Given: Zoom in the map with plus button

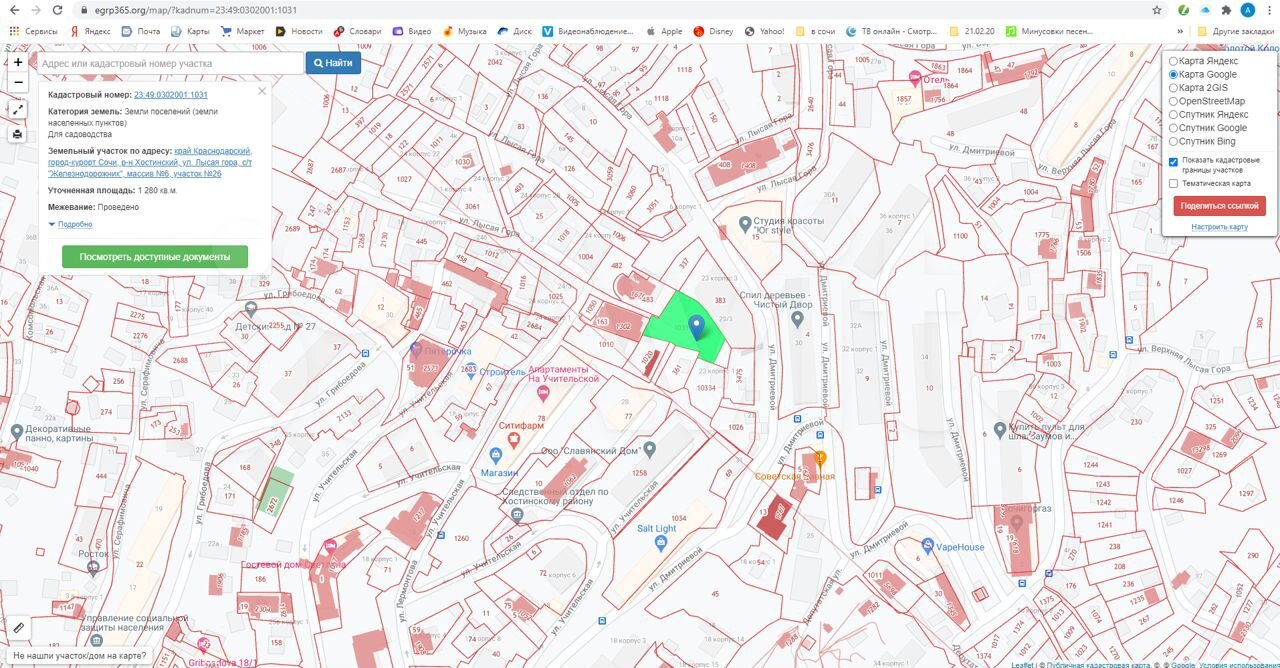Looking at the screenshot, I should click(18, 62).
